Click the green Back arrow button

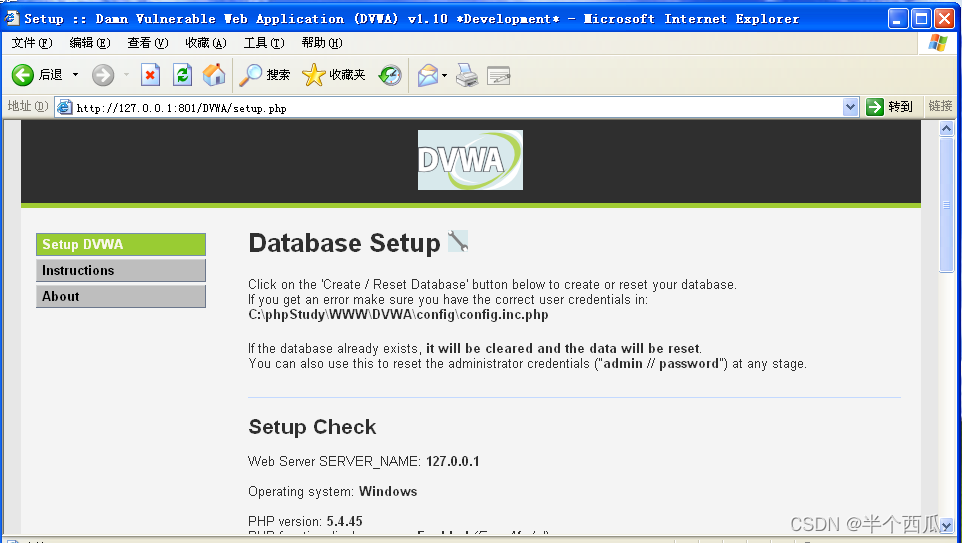tap(23, 75)
